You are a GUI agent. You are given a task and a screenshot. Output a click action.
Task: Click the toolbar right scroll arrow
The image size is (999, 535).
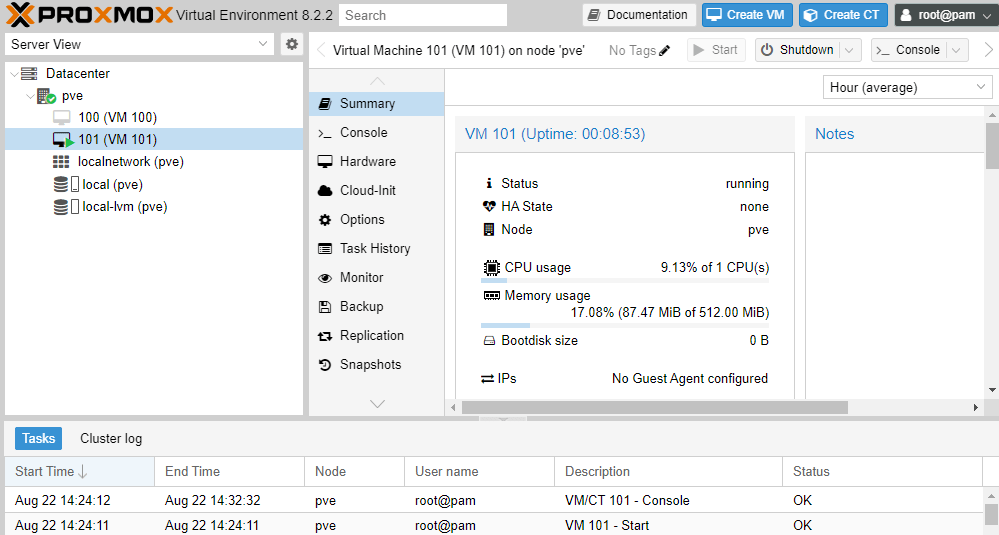point(988,50)
